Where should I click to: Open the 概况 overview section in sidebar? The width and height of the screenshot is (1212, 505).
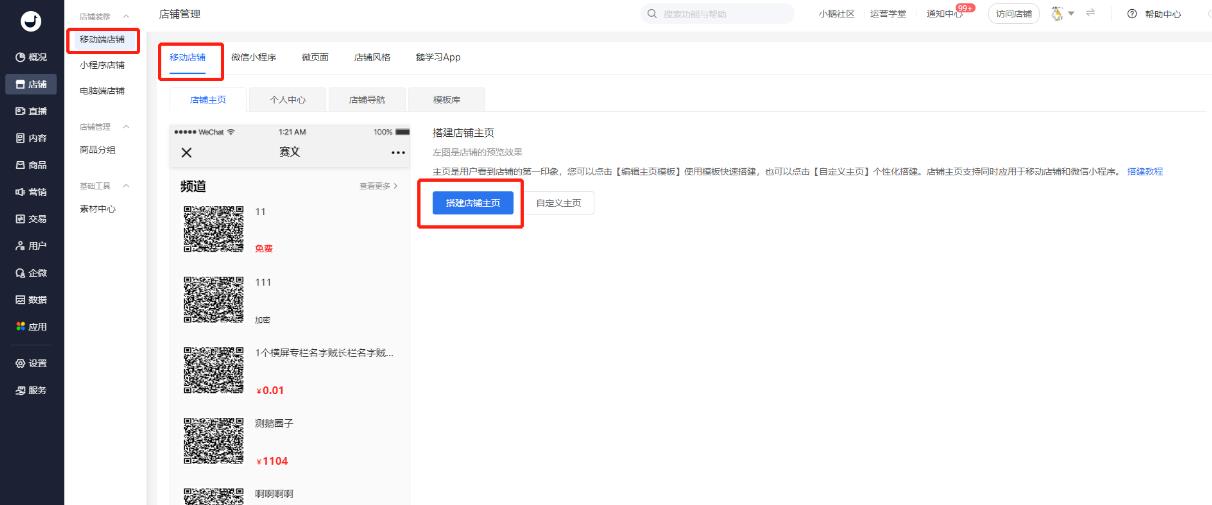click(31, 57)
